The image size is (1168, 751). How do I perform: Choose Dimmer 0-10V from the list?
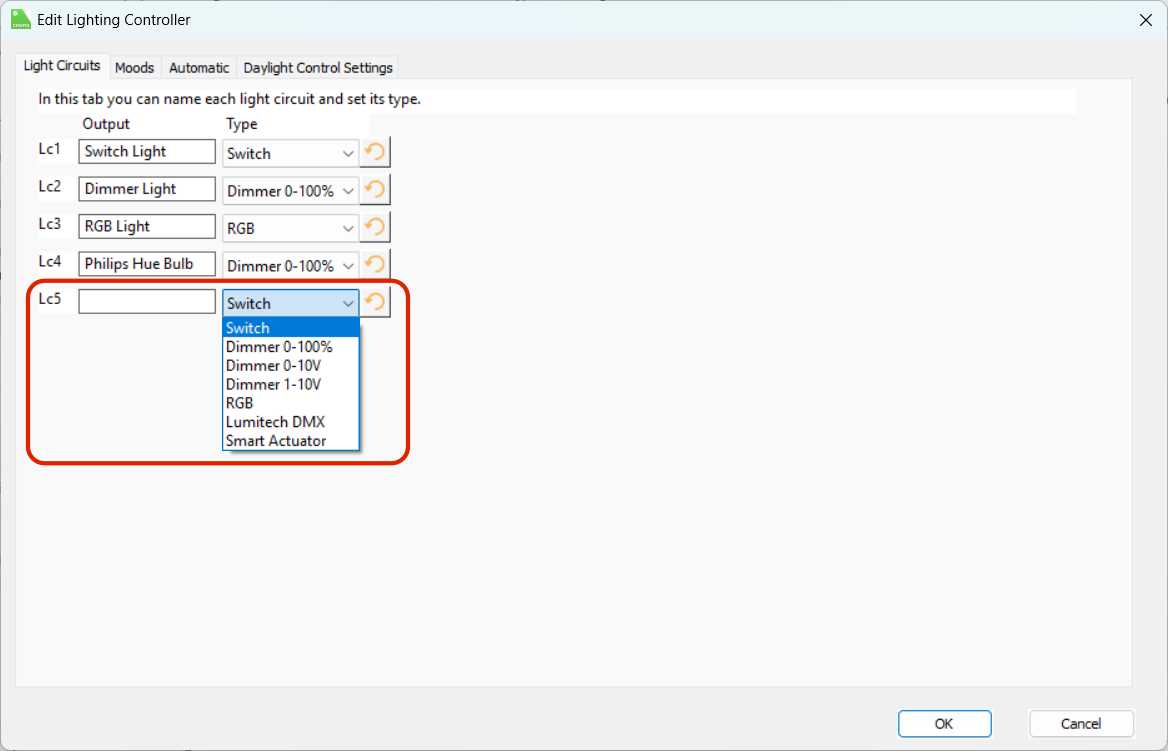tap(273, 366)
